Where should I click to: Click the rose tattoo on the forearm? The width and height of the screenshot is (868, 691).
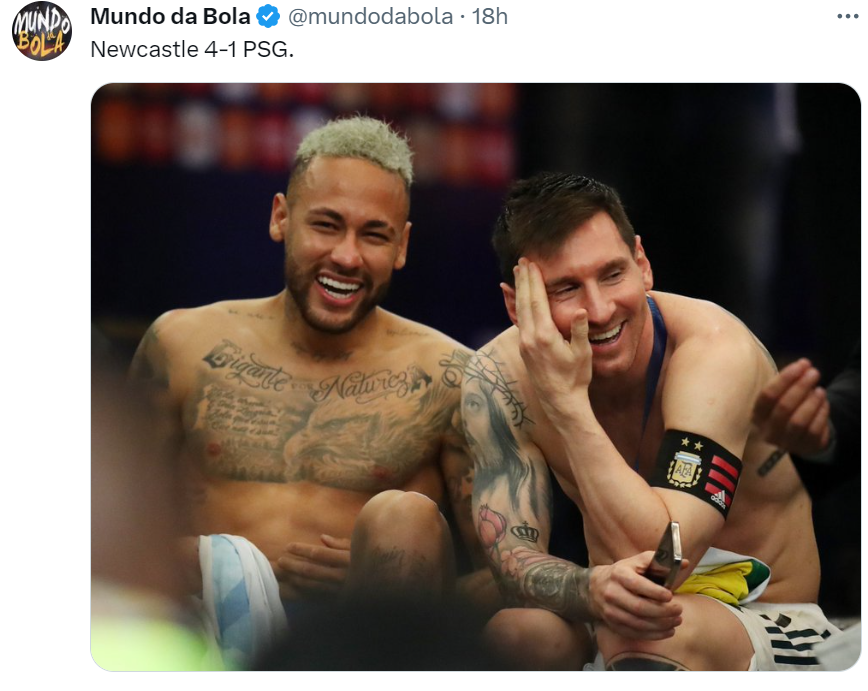[x=492, y=527]
